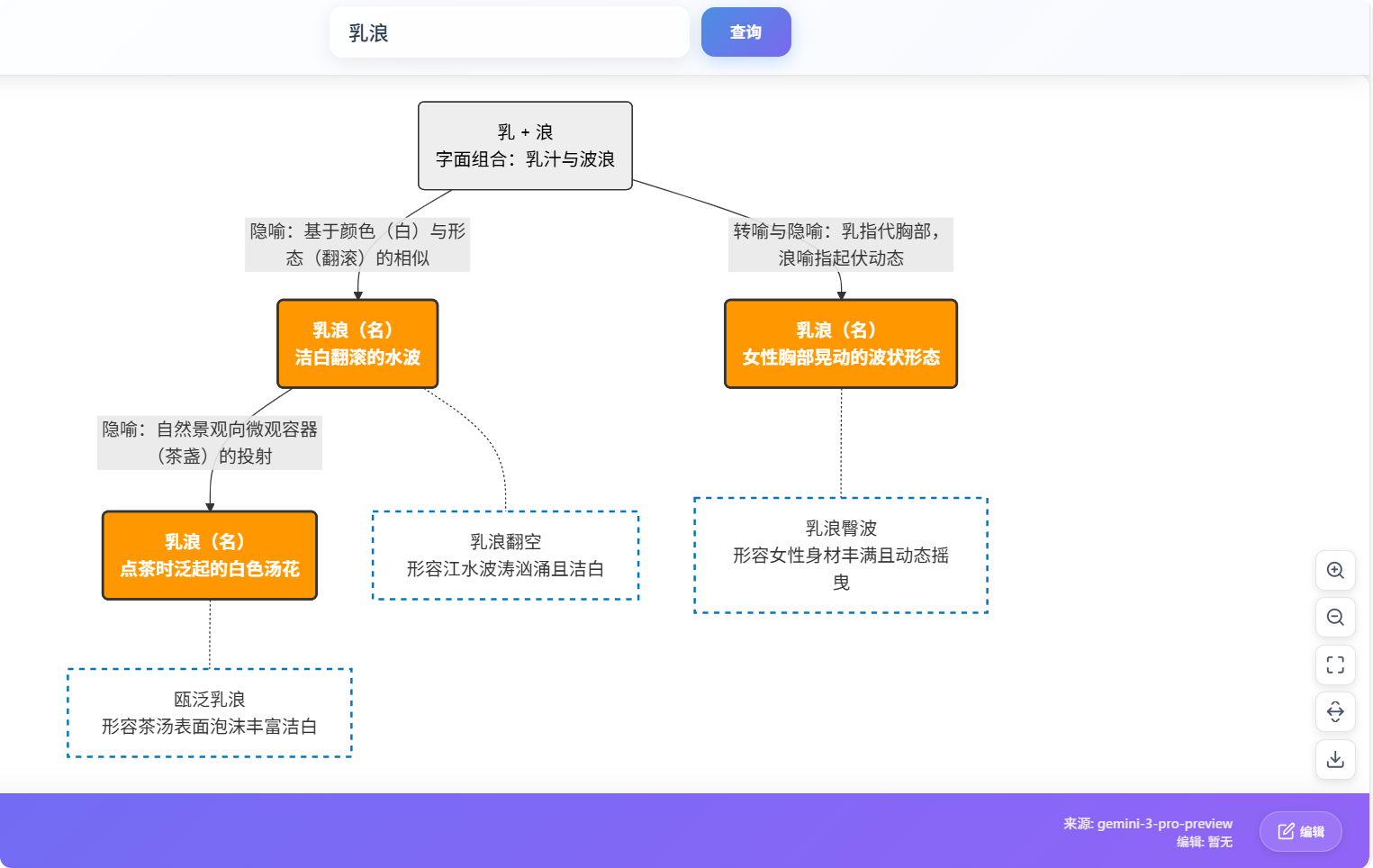Viewport: 1373px width, 868px height.
Task: Click the 乳浪臀波 example box
Action: point(840,556)
